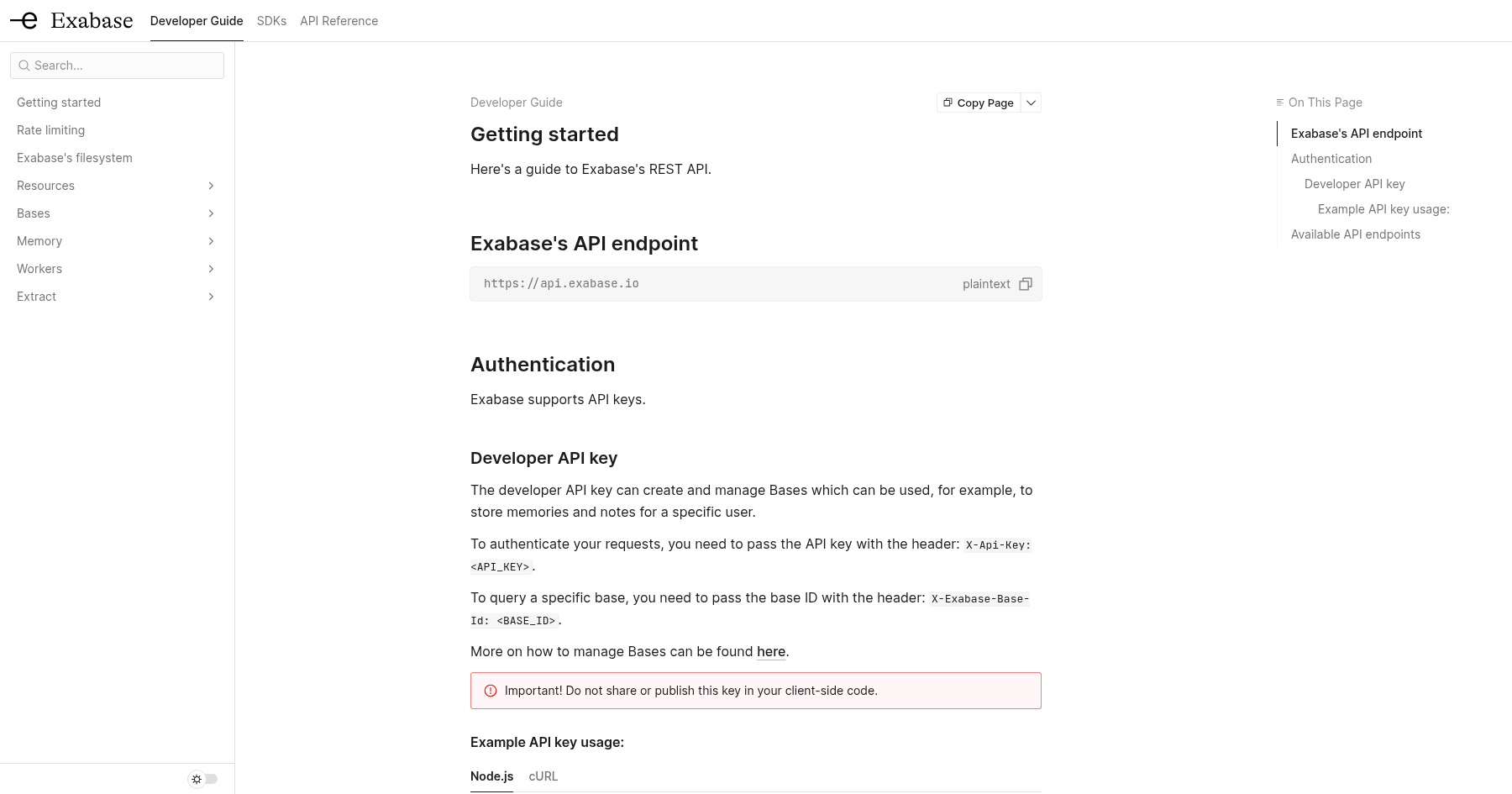Open the Copy Page dropdown arrow

(x=1031, y=103)
